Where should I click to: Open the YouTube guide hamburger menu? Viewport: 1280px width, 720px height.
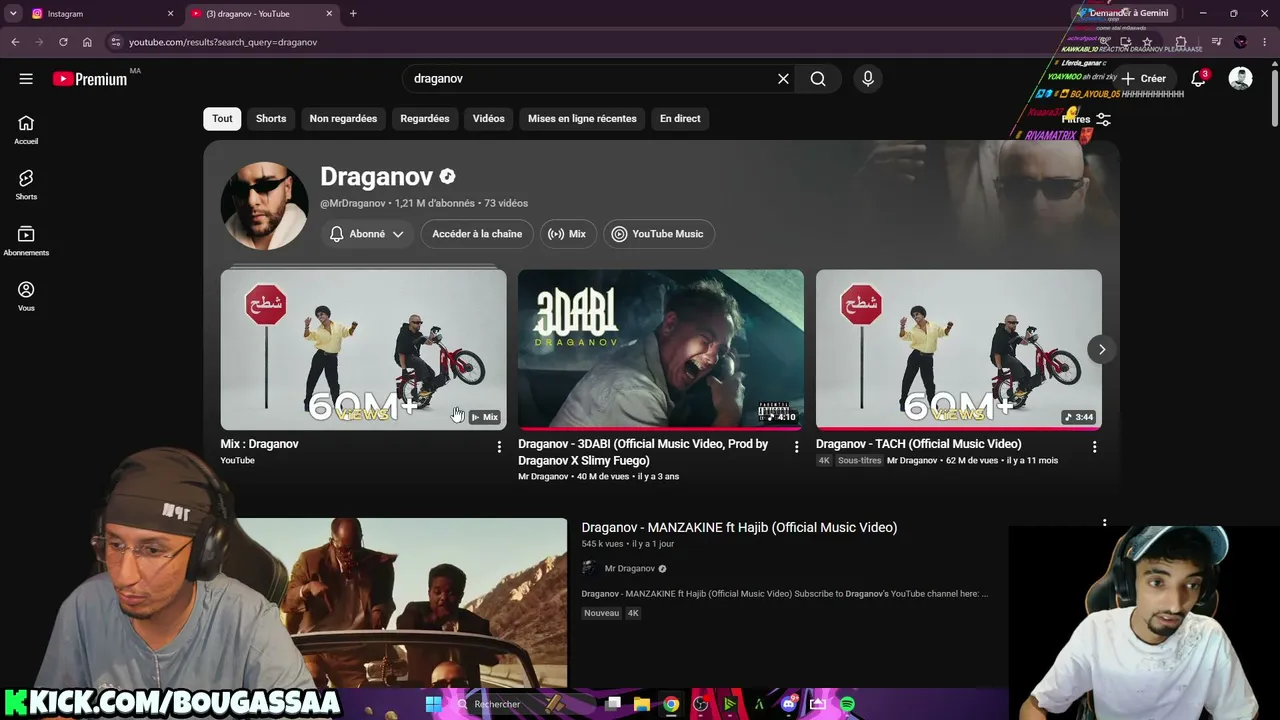tap(26, 79)
